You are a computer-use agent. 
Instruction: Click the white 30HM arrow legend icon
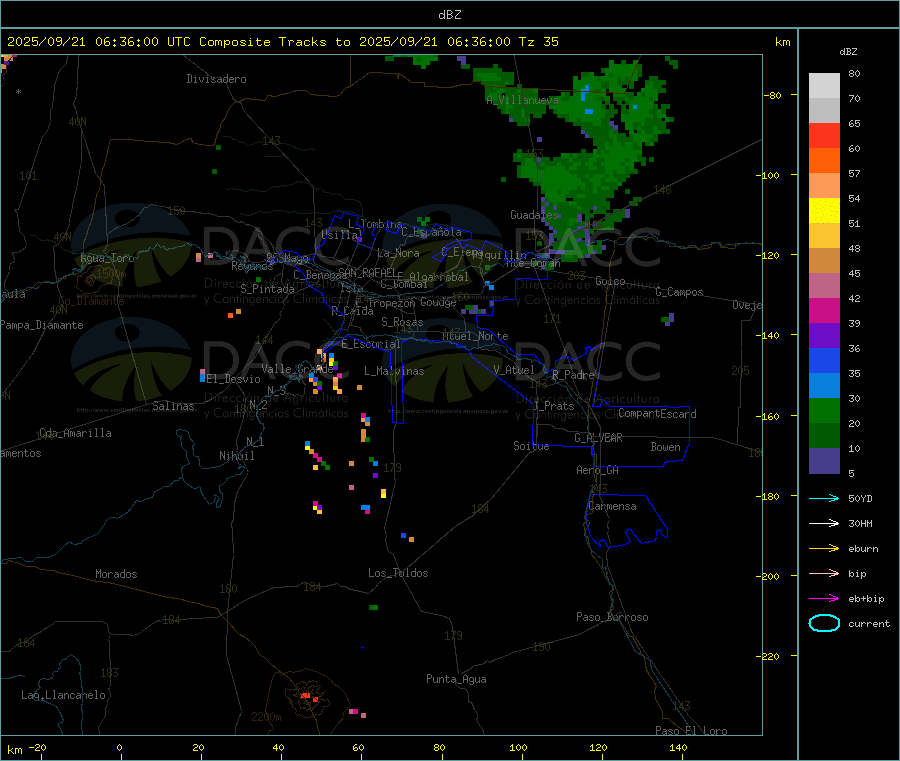(x=824, y=523)
